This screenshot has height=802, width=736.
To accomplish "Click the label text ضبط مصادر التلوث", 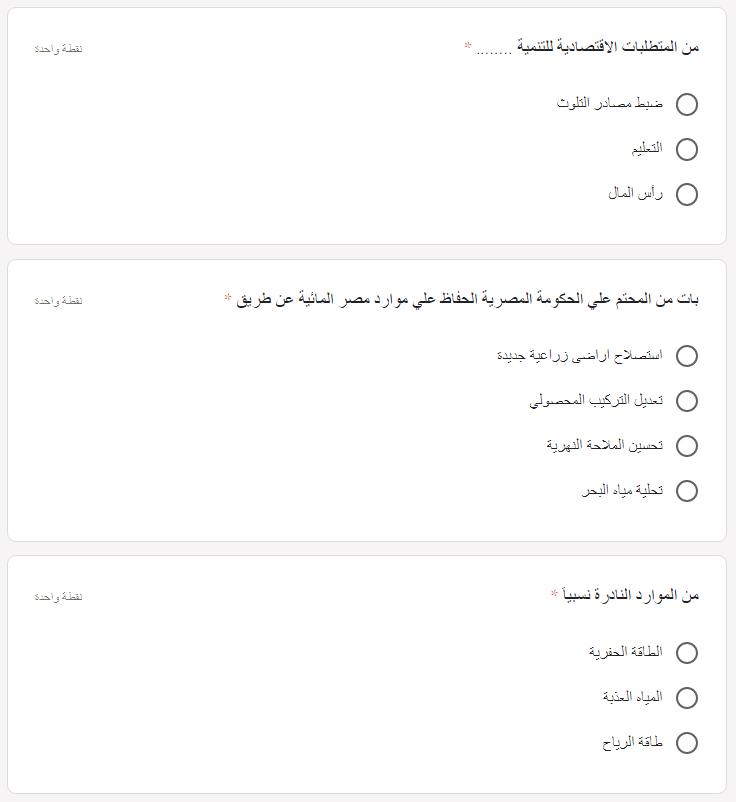I will point(610,103).
